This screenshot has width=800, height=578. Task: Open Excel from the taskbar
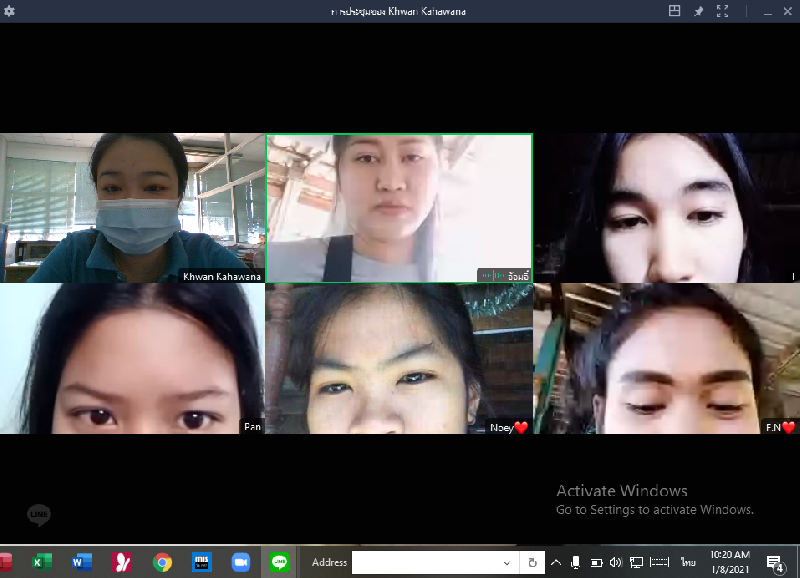42,562
